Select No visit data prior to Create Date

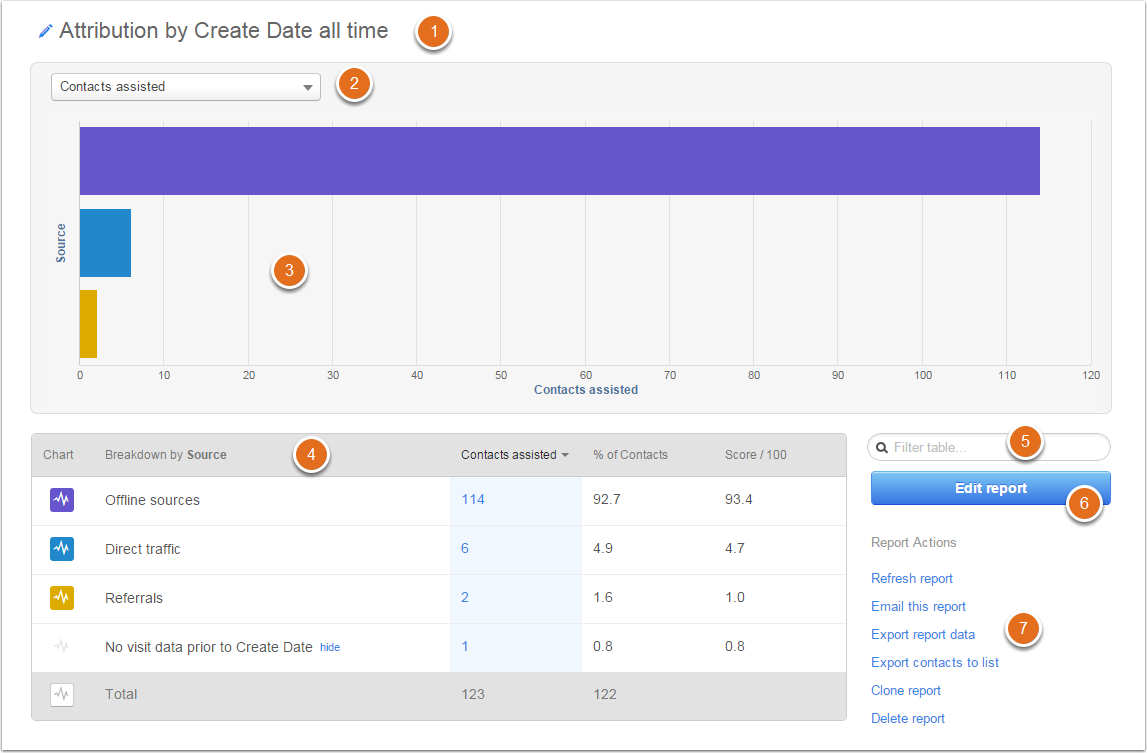208,647
